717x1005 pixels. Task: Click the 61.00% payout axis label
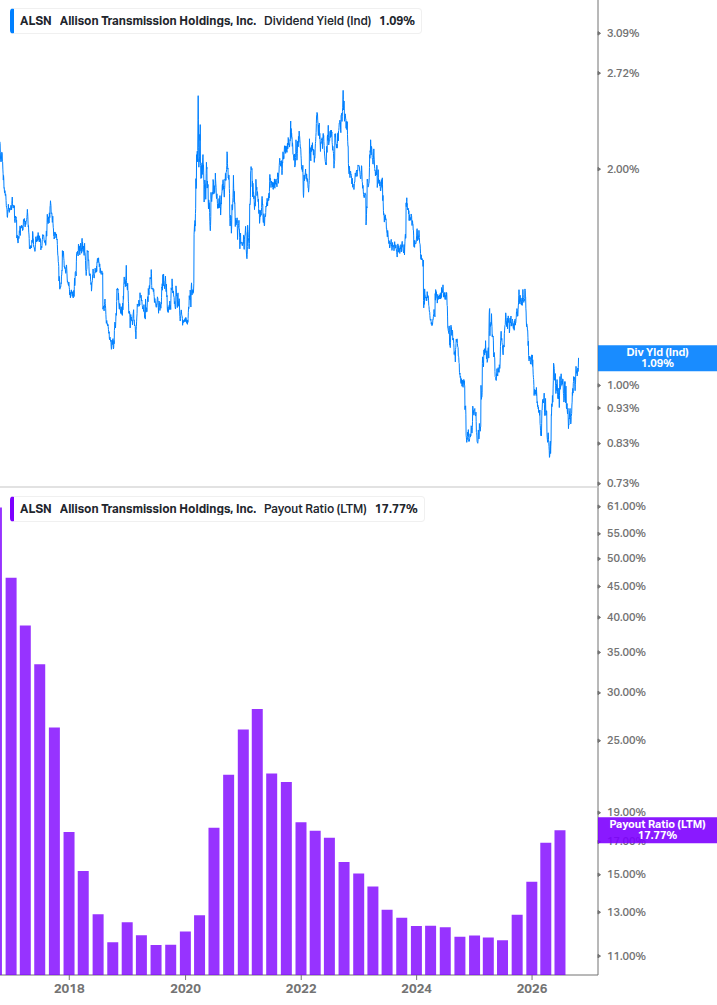pos(627,506)
